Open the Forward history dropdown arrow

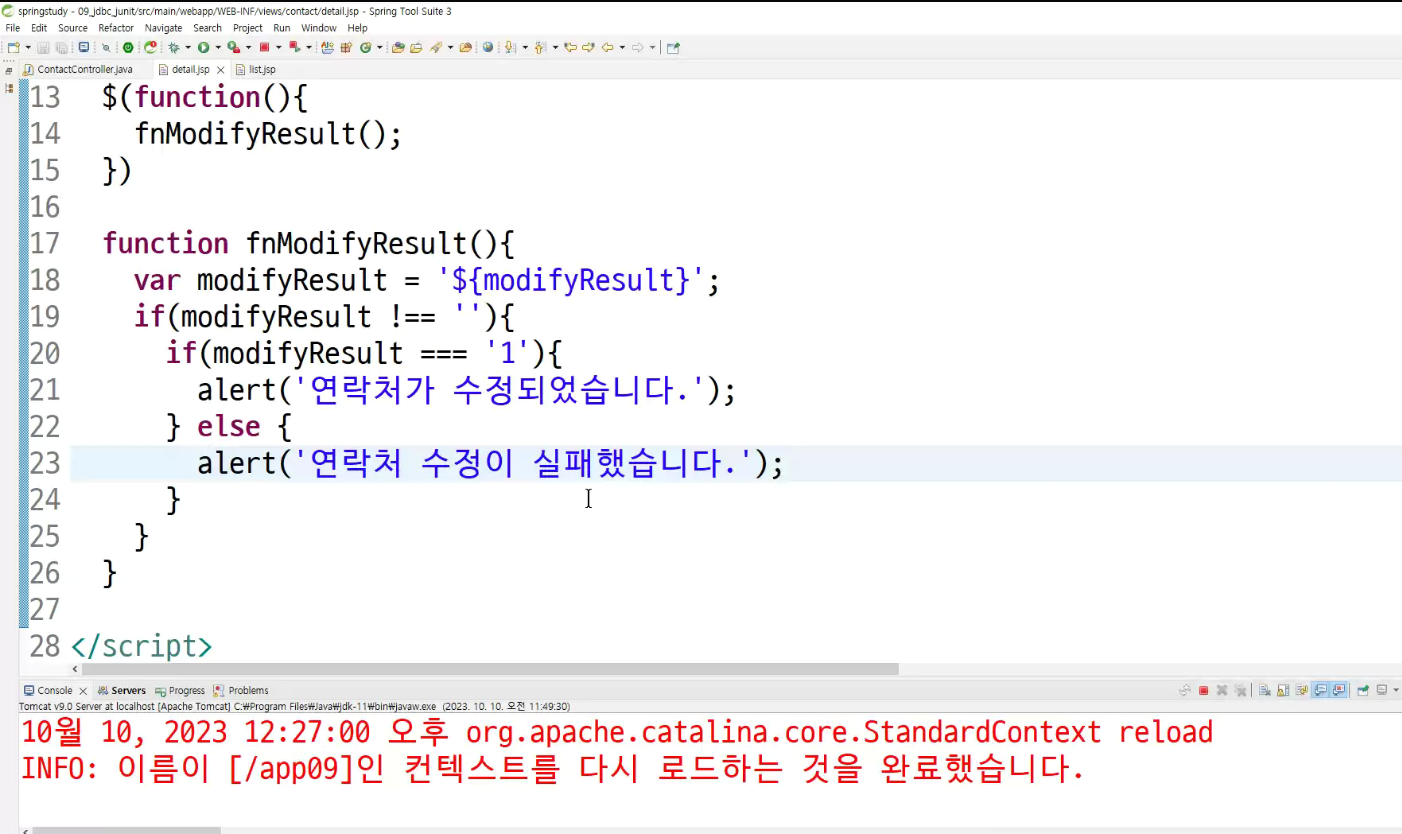tap(652, 47)
